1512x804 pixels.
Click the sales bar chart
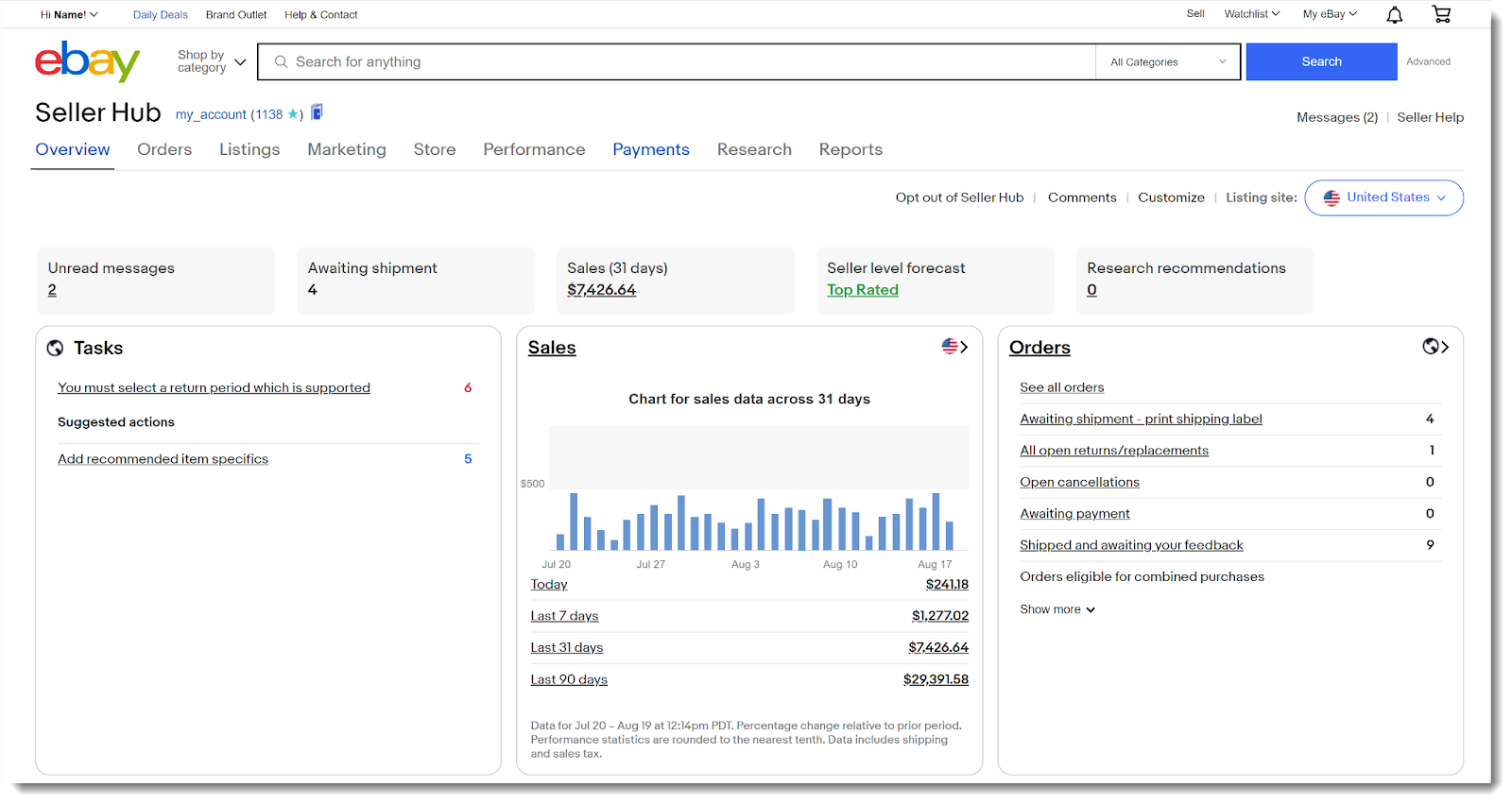[759, 488]
